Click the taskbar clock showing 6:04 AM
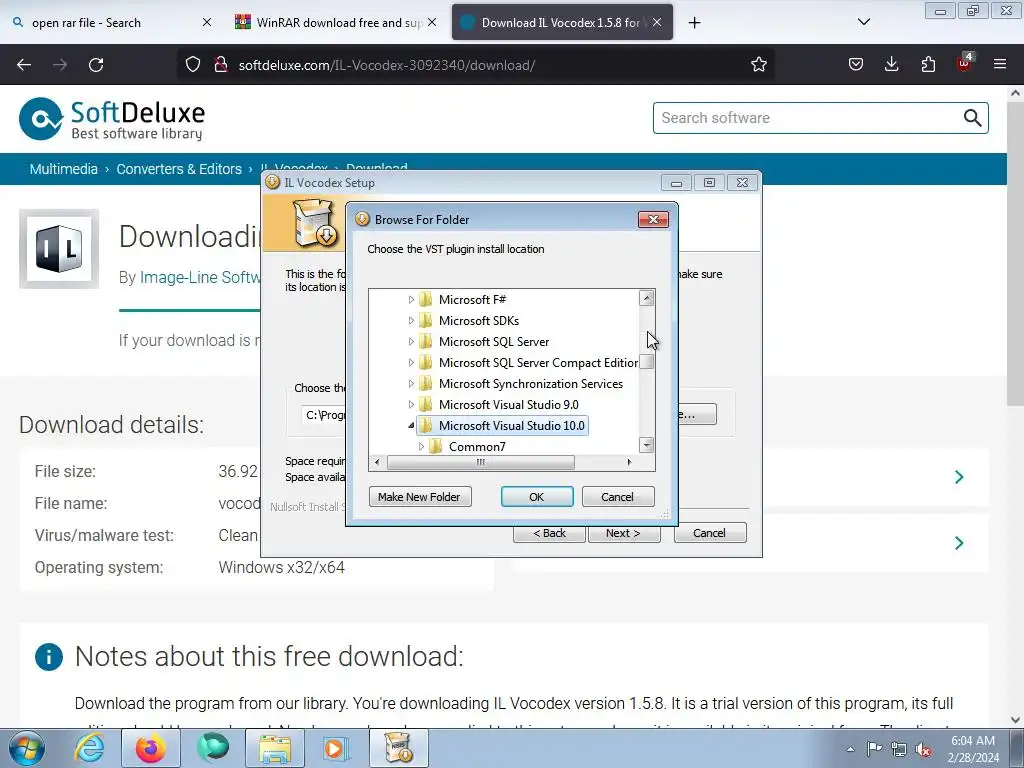Image resolution: width=1024 pixels, height=768 pixels. point(973,749)
